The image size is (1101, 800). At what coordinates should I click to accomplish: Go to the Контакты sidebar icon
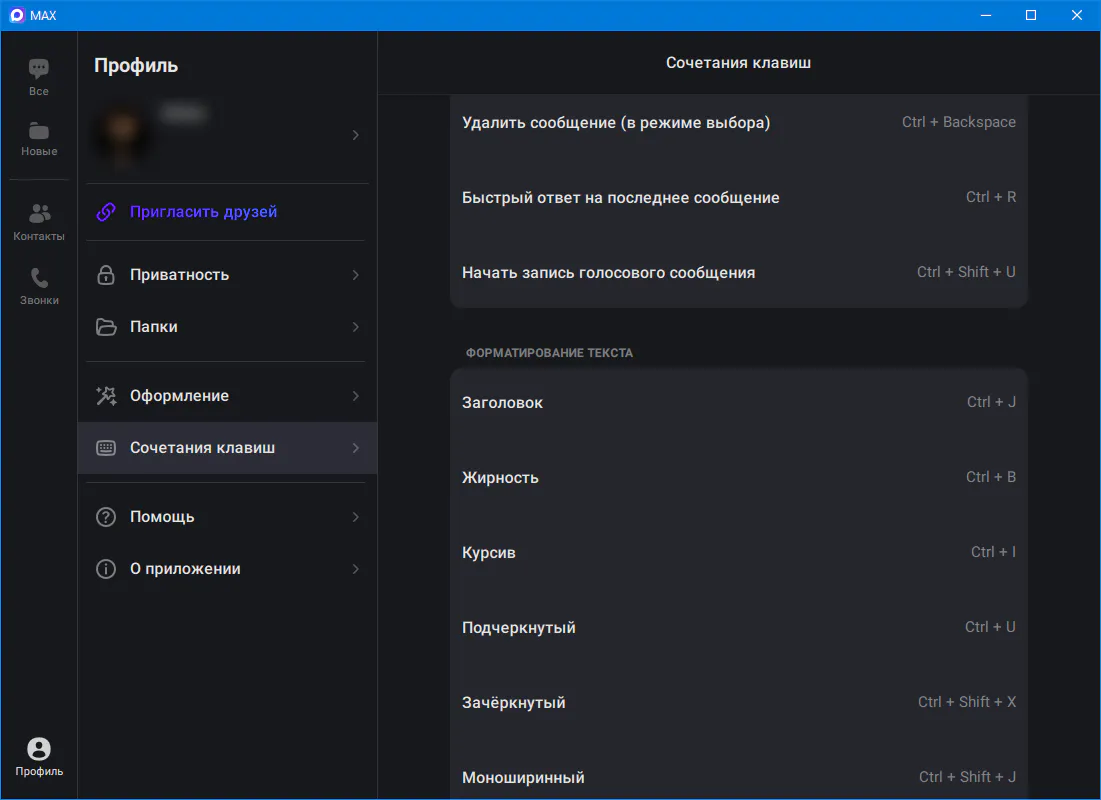pos(39,213)
